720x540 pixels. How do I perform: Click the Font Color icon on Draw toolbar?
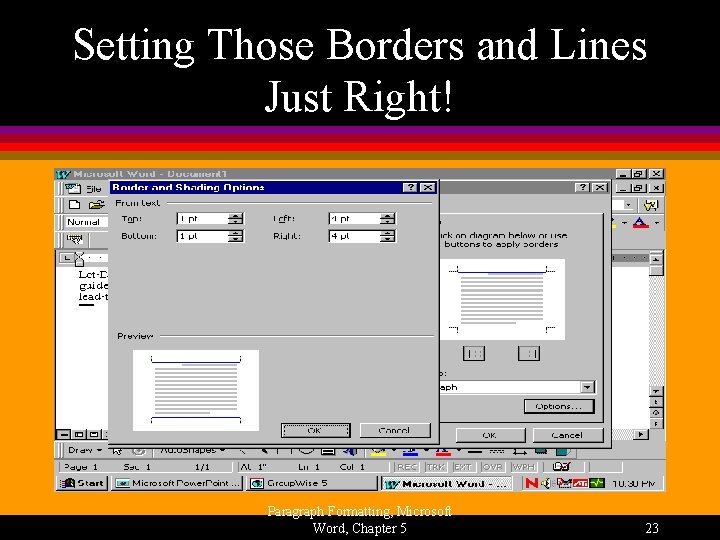click(x=443, y=452)
